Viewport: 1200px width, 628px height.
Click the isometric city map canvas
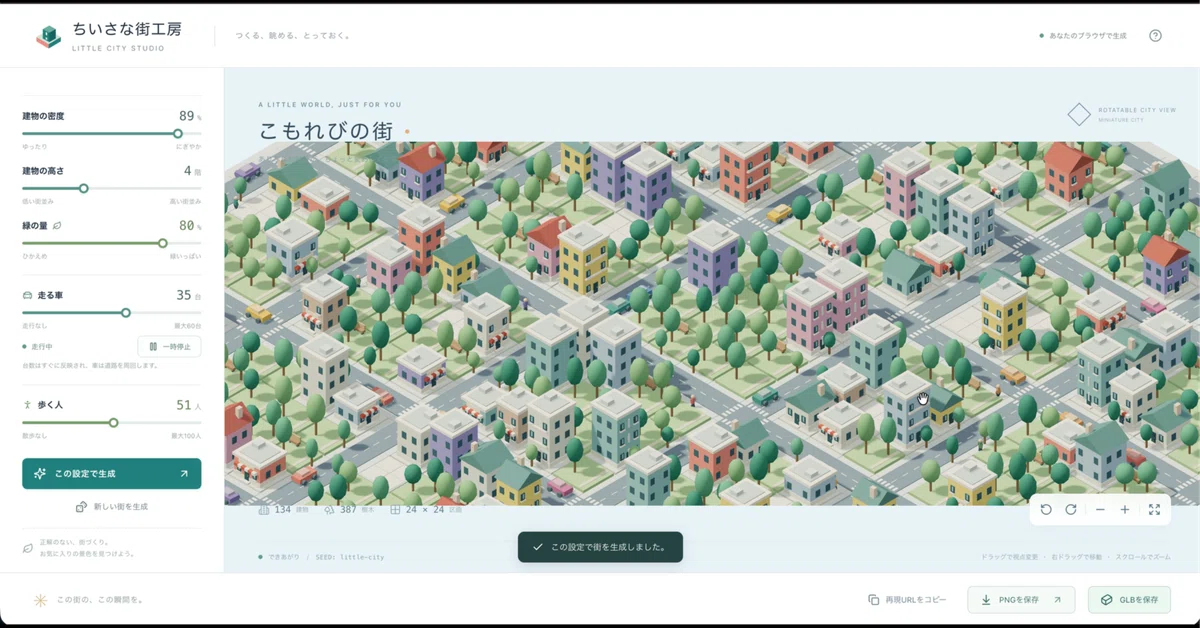(x=712, y=323)
